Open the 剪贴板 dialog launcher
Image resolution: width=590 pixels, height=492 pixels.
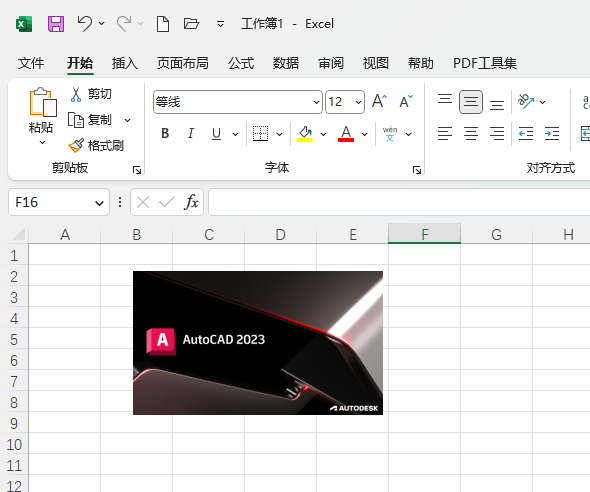pos(137,170)
